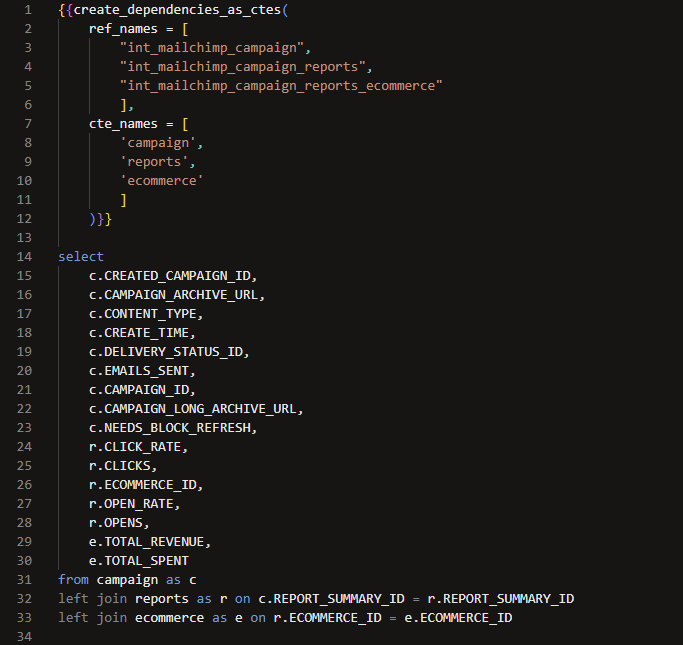Click c.CAMPAIGN_ID on line 21
683x645 pixels.
(139, 390)
